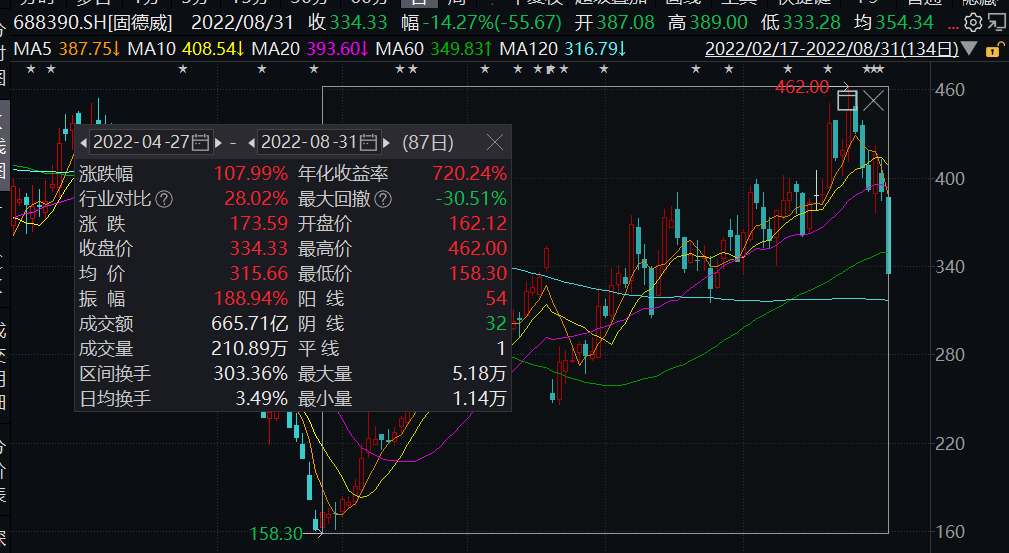Click the average price 354.34 in header
The height and width of the screenshot is (553, 1009).
click(904, 23)
